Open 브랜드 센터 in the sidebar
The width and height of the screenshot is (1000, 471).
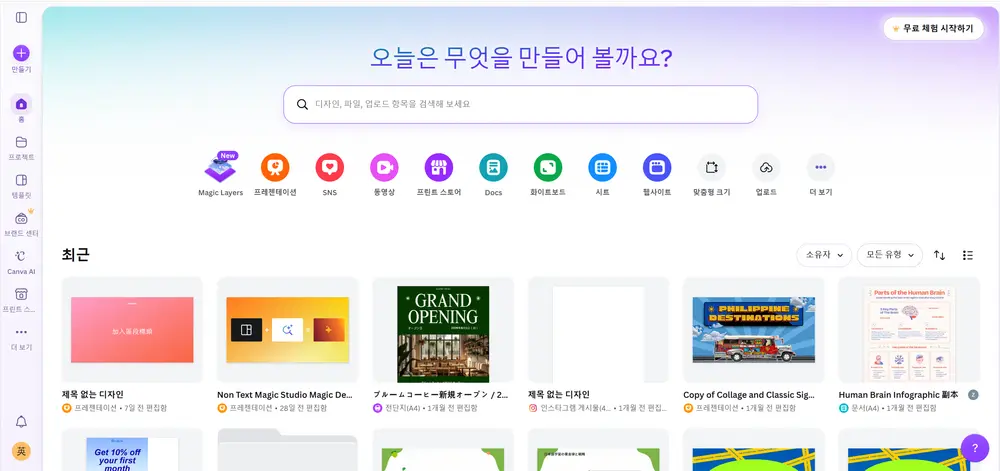click(21, 219)
